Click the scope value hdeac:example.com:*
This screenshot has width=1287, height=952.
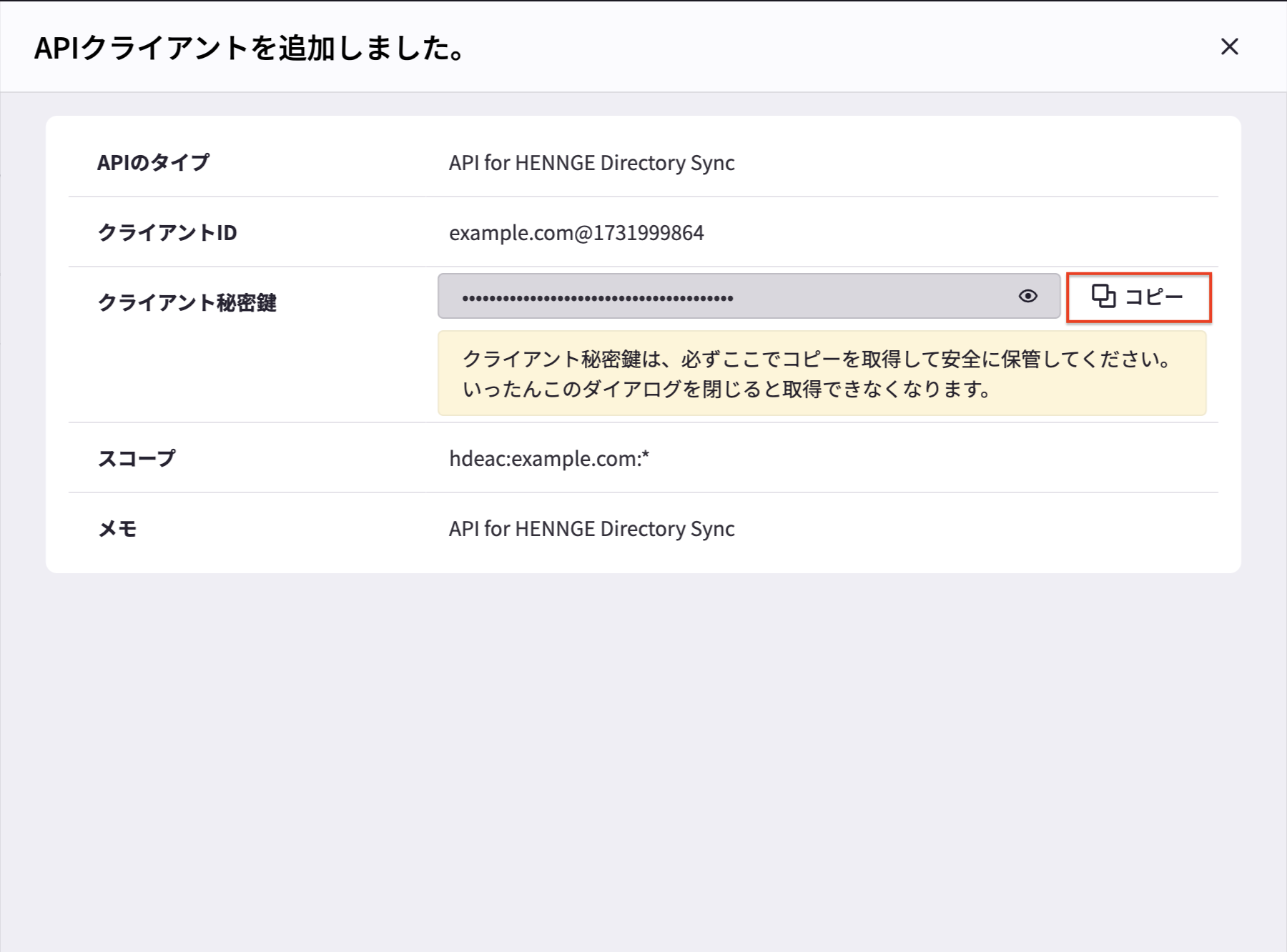point(549,459)
